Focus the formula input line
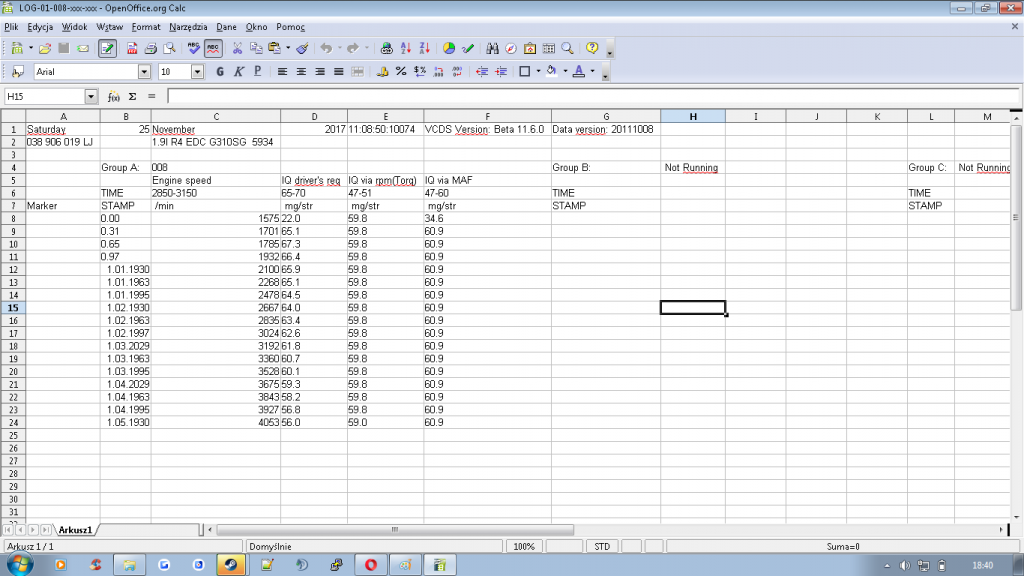 (593, 97)
